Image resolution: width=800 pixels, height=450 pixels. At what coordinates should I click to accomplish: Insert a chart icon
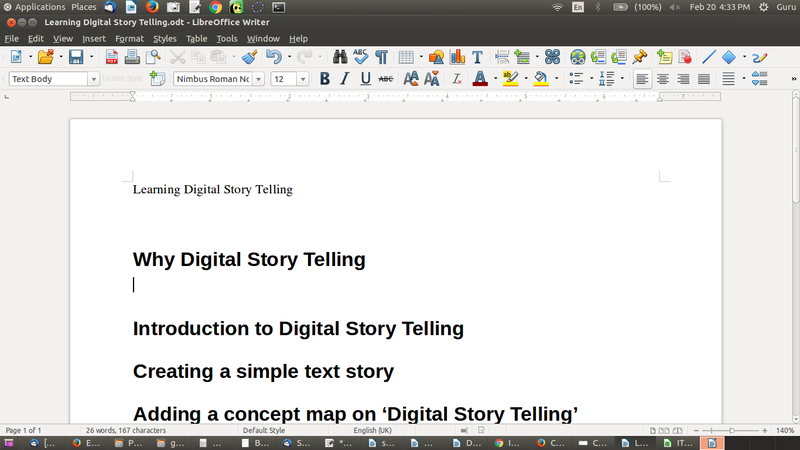[458, 57]
